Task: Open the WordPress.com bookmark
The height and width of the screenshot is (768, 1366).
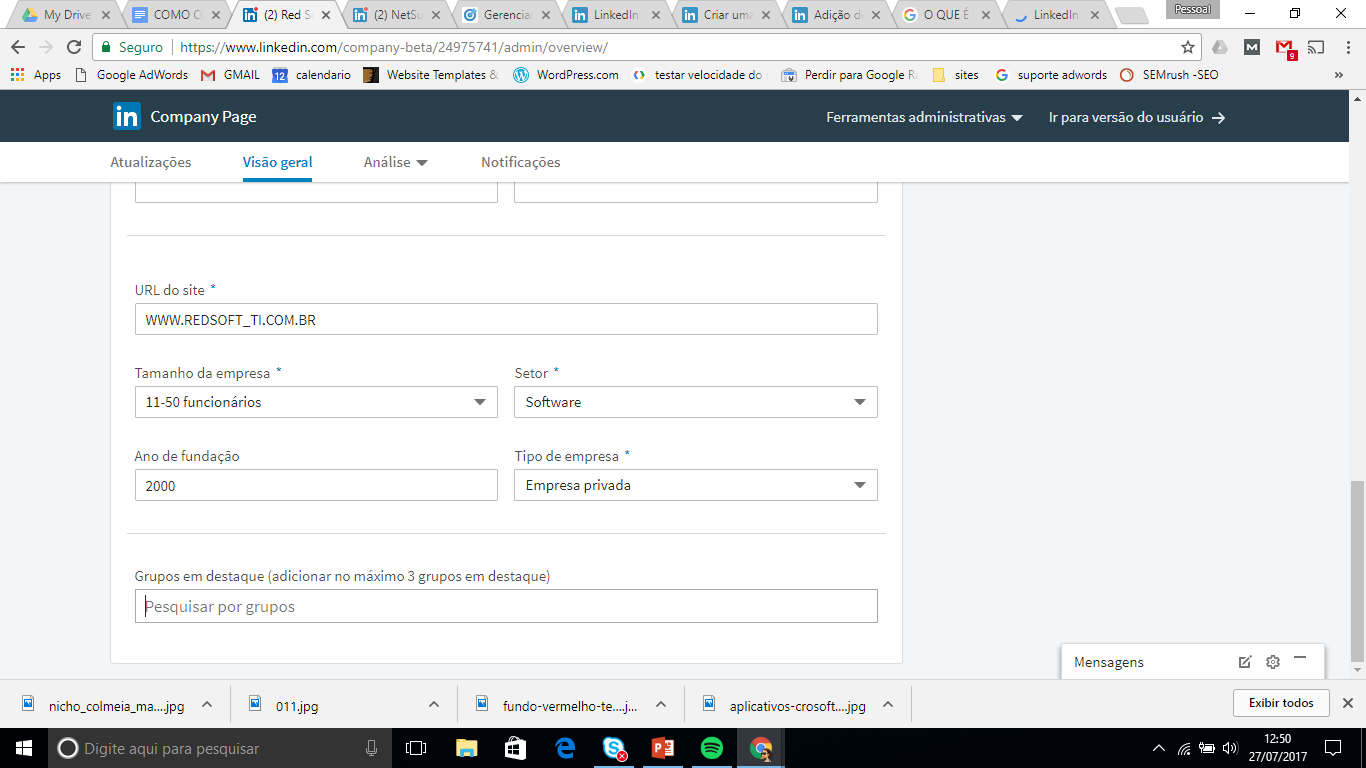Action: [566, 75]
